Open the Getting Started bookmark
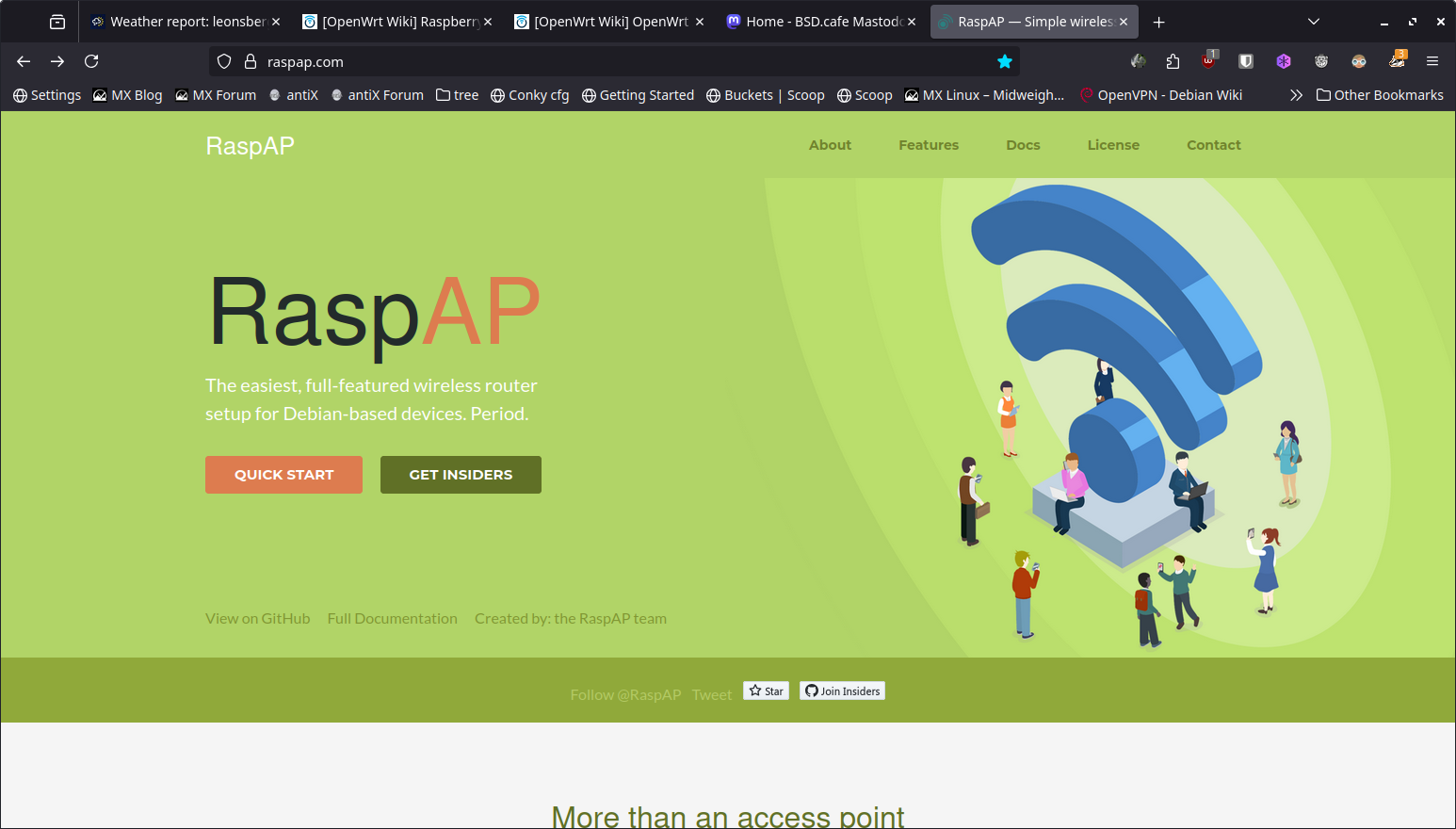The width and height of the screenshot is (1456, 829). pyautogui.click(x=638, y=95)
